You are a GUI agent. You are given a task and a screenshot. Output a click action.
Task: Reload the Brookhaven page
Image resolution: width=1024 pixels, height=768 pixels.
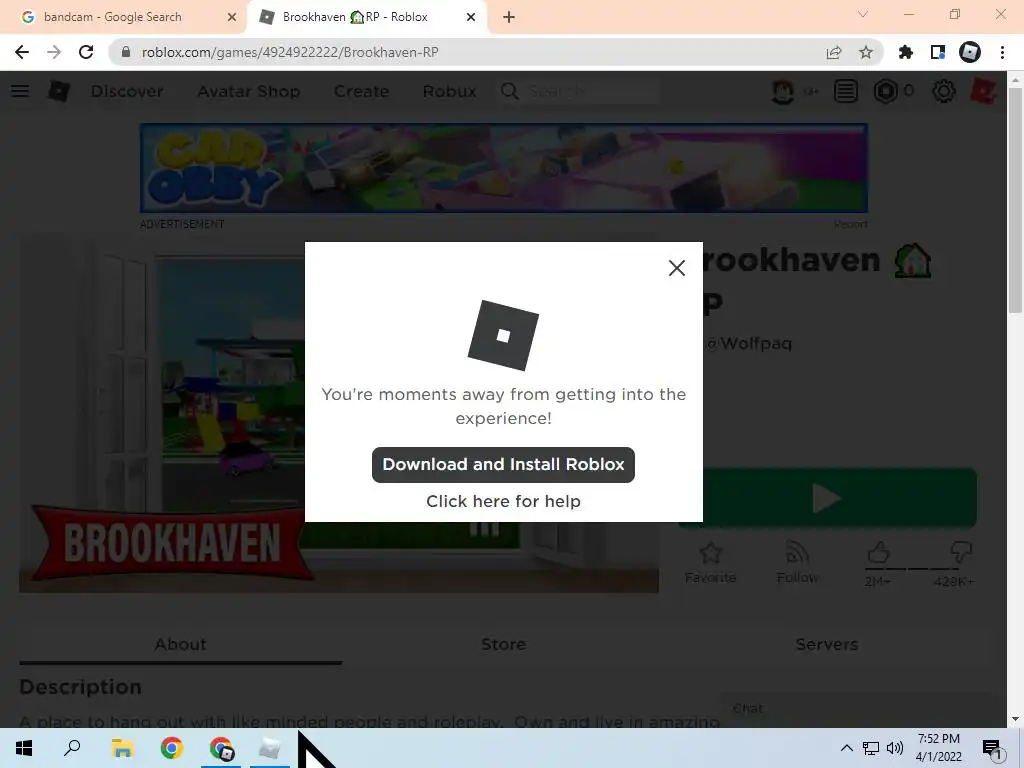click(86, 52)
